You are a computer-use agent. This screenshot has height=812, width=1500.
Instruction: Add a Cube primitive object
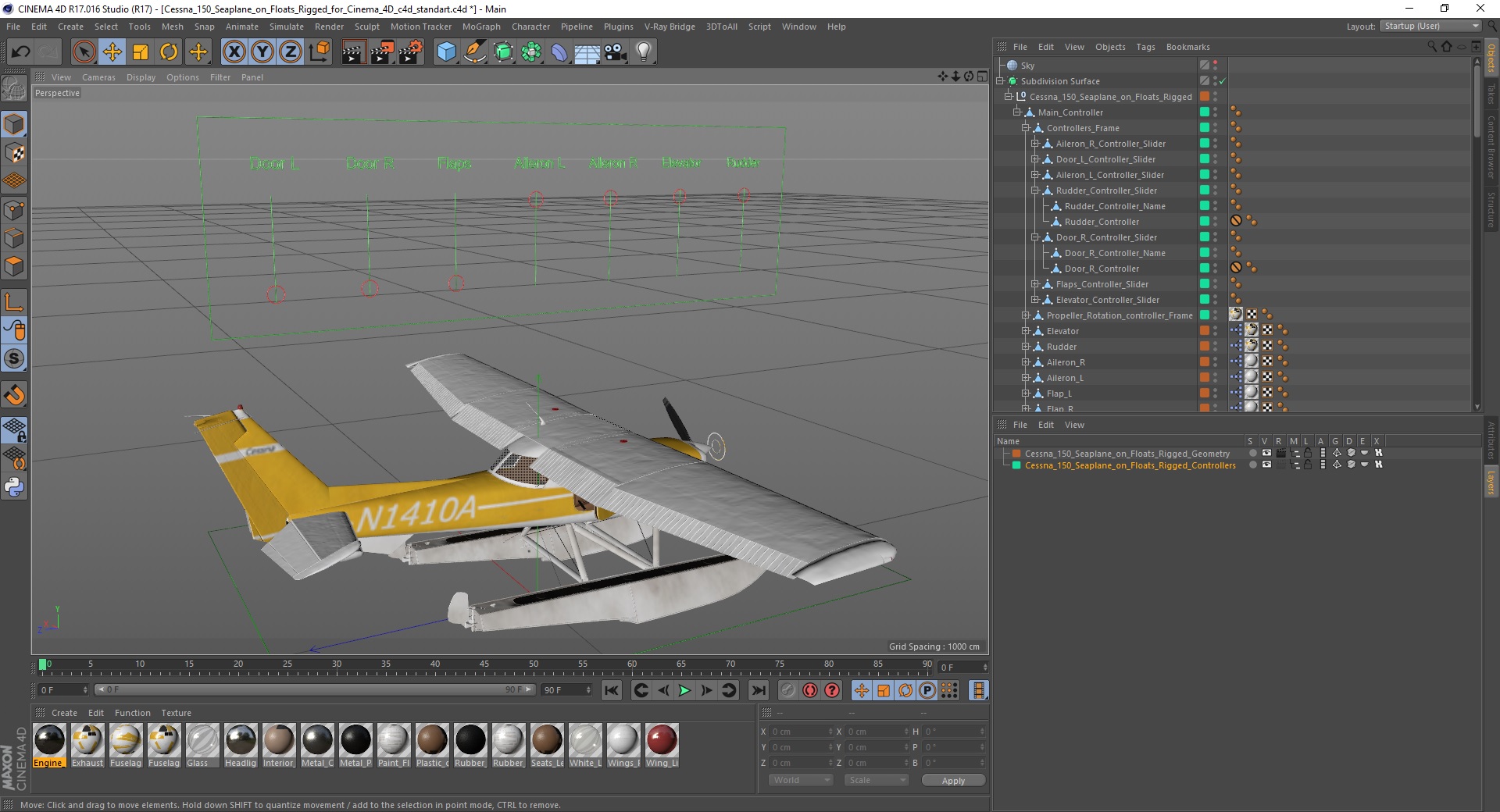(446, 52)
